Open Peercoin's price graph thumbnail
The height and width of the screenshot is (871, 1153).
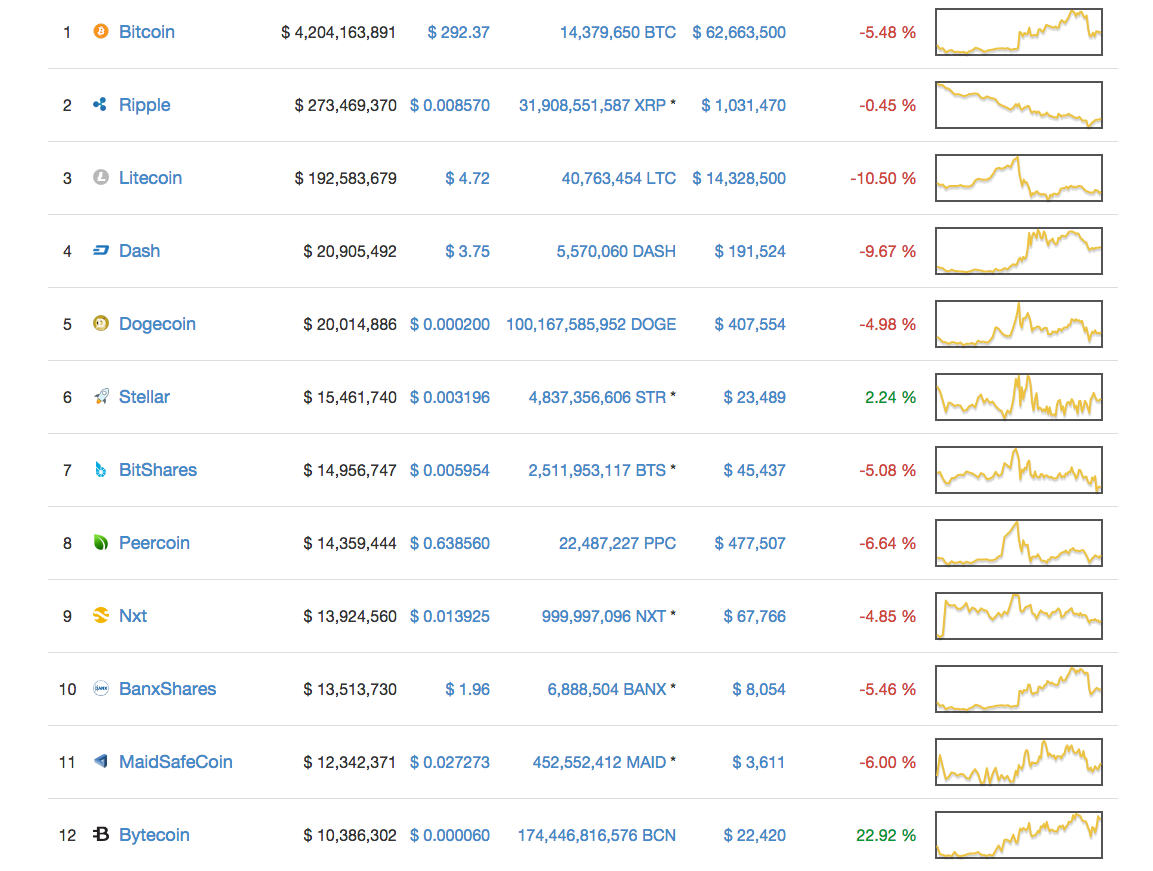tap(1018, 543)
